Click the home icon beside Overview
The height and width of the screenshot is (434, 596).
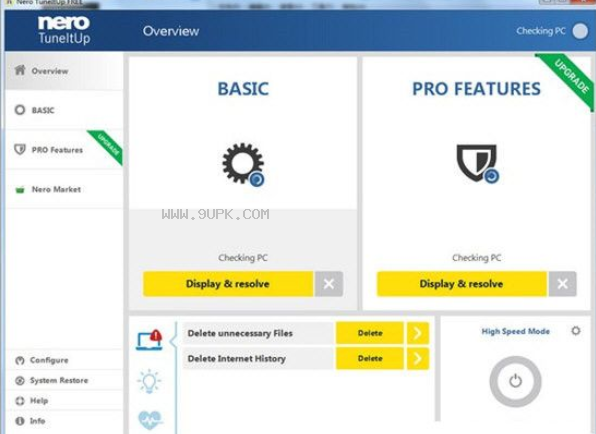click(x=20, y=70)
